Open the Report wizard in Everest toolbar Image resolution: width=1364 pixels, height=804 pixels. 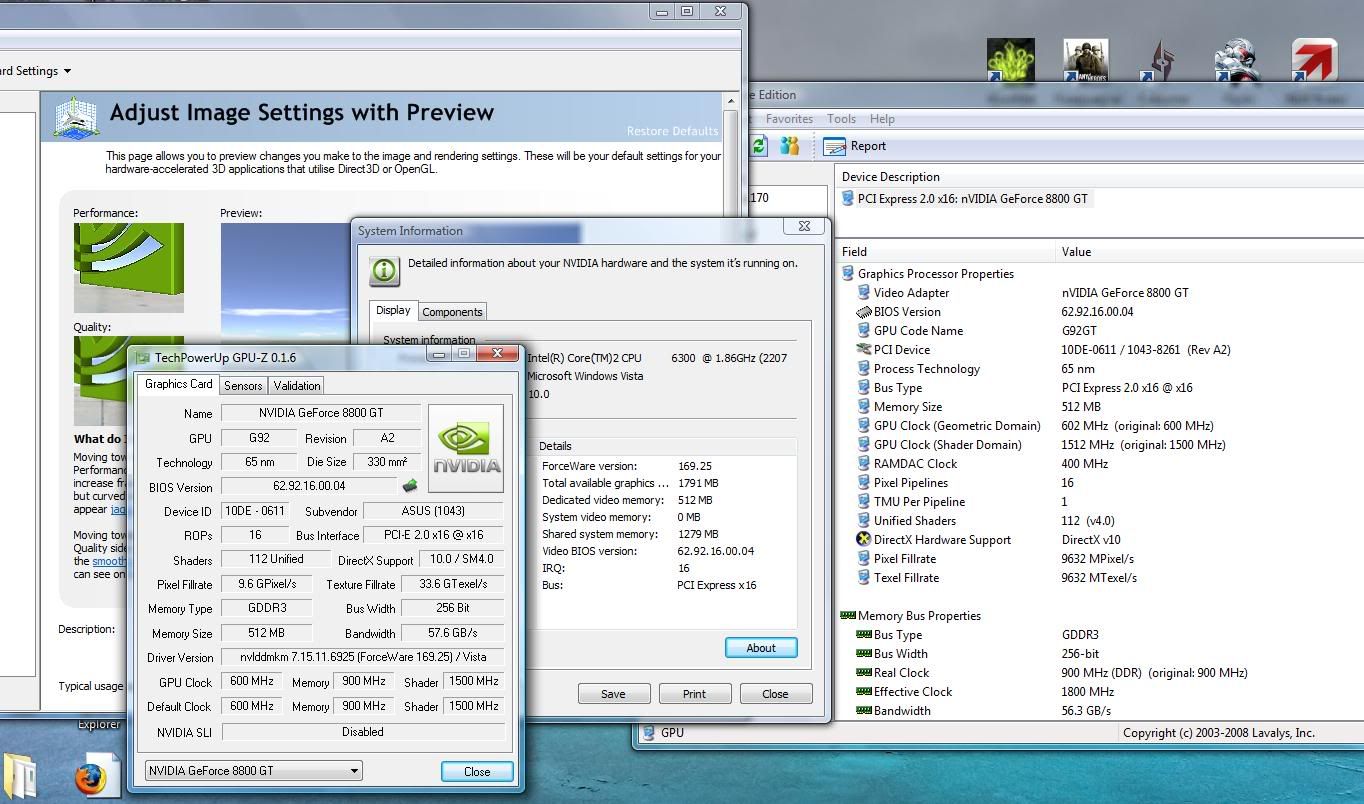[855, 146]
